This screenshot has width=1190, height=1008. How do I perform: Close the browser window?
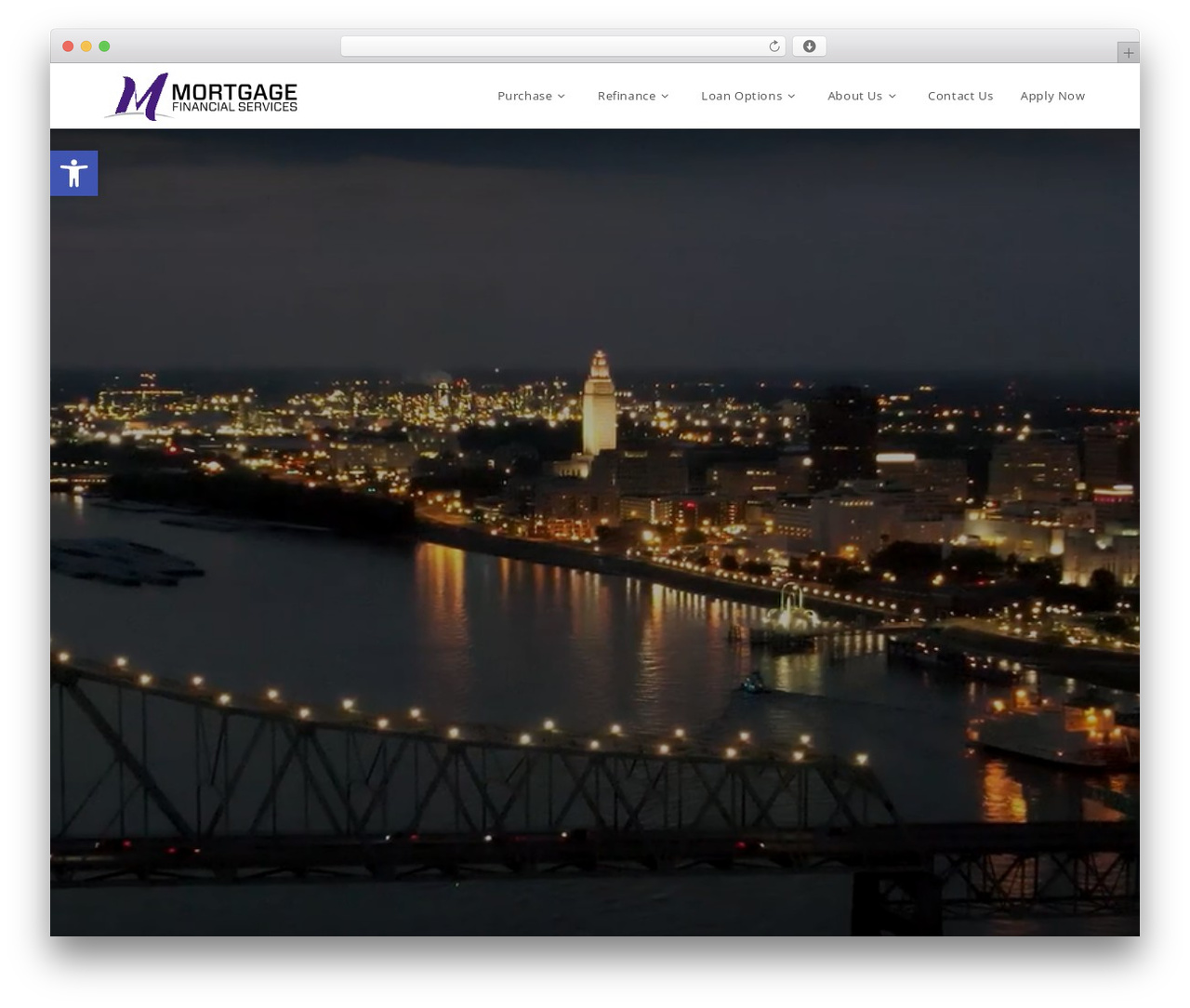(x=68, y=46)
